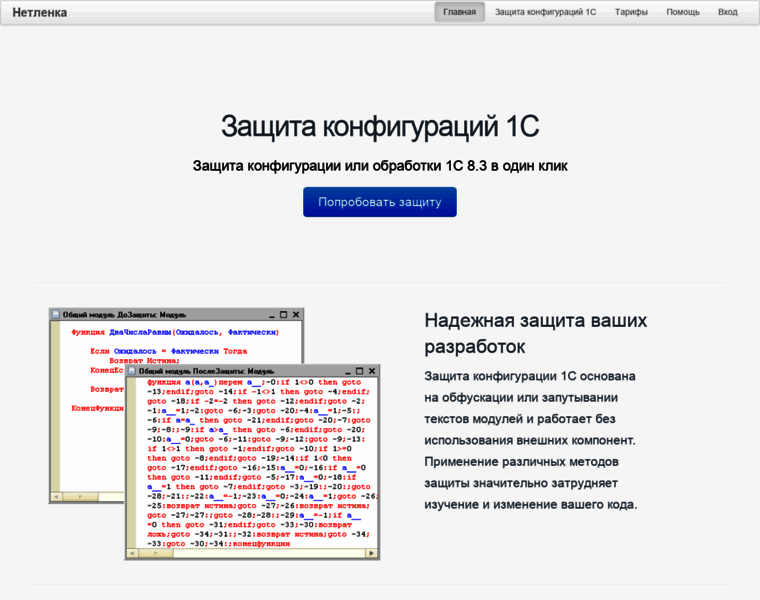Screen dimensions: 760x600
Task: Open the Помощь page
Action: click(x=682, y=12)
